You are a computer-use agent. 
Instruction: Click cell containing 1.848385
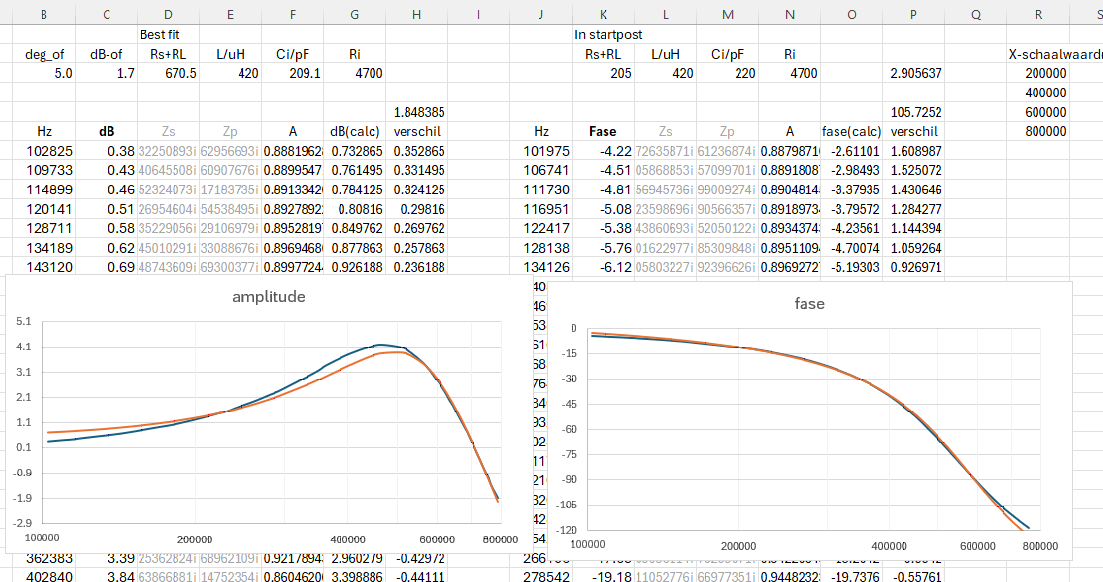[416, 112]
